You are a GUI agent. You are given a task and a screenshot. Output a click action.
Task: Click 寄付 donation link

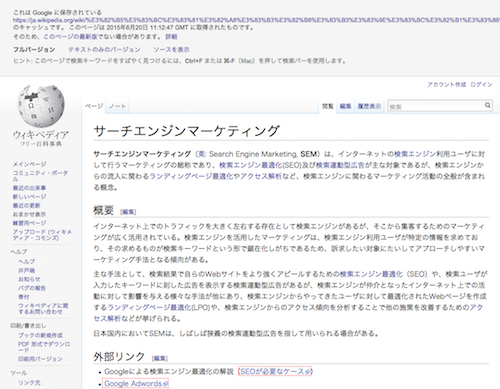coord(24,296)
